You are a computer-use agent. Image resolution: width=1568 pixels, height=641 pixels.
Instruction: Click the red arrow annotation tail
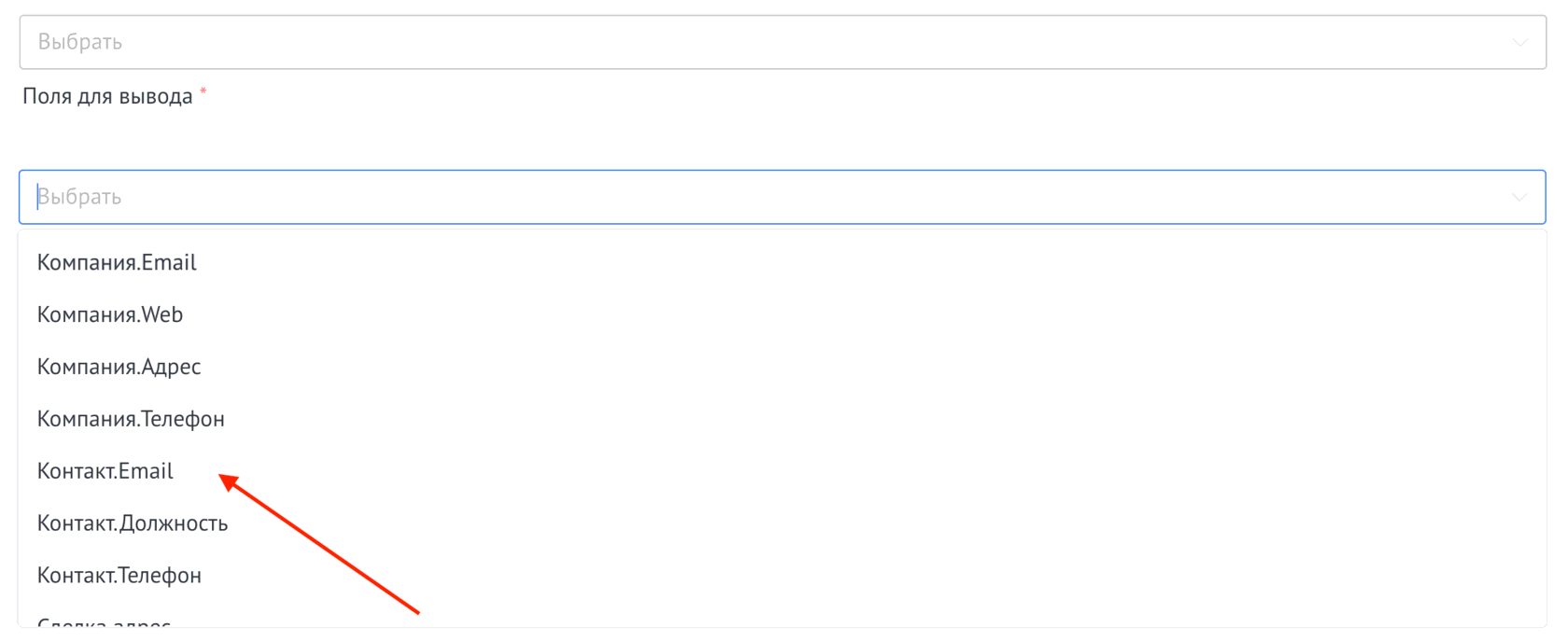click(416, 611)
